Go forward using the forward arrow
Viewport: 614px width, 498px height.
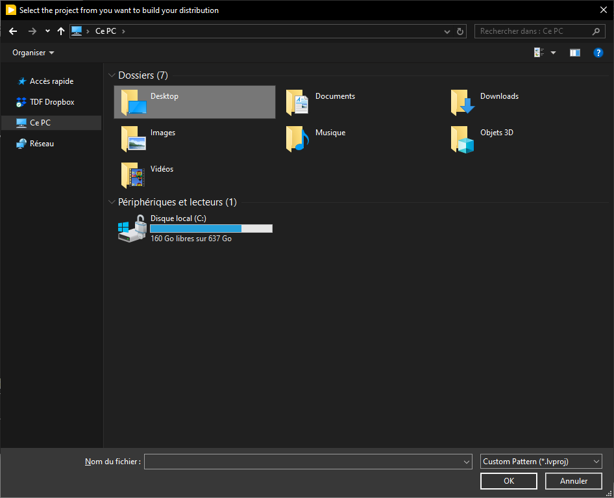[32, 31]
